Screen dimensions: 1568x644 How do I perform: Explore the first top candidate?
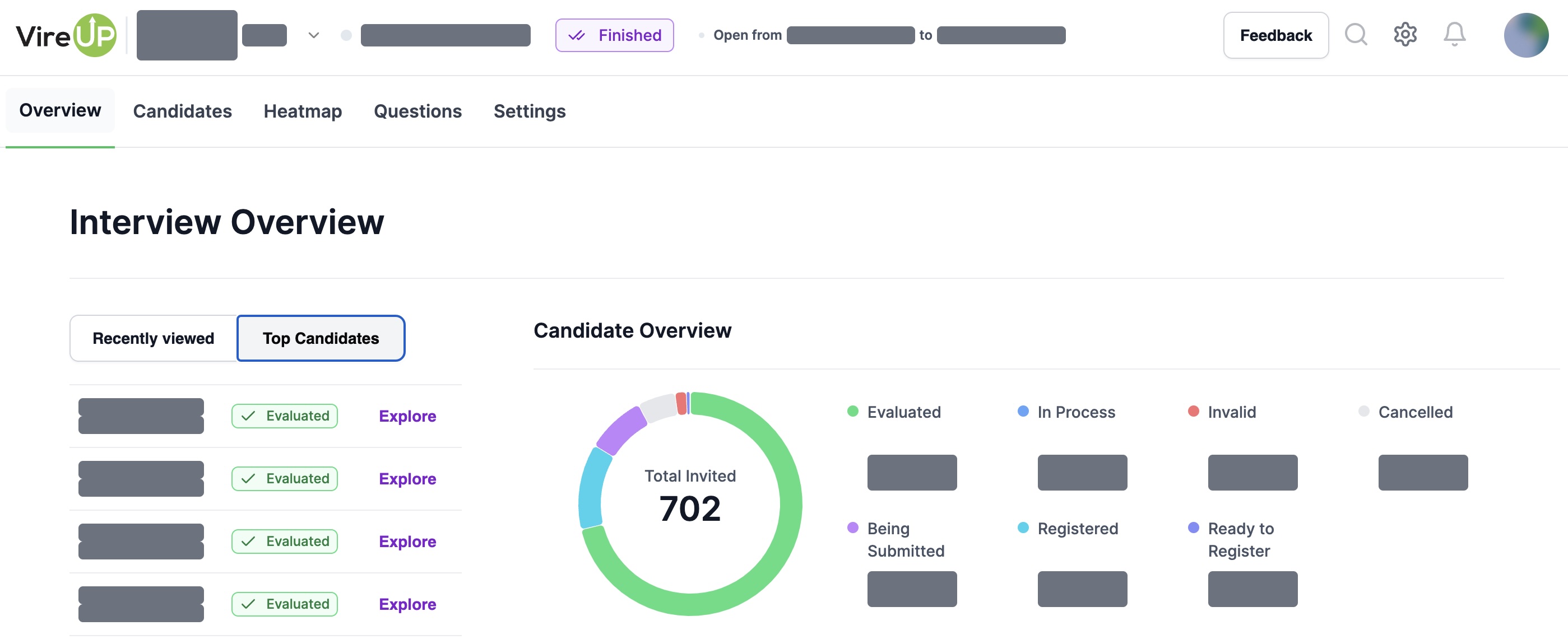point(407,416)
